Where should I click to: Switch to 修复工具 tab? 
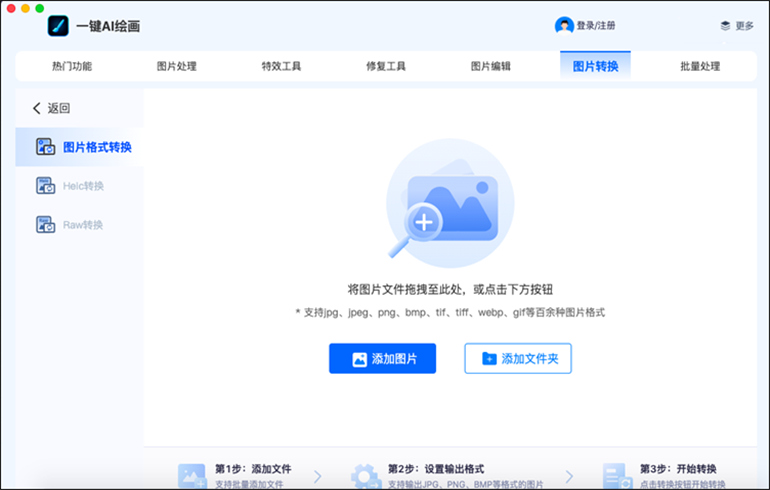tap(386, 66)
